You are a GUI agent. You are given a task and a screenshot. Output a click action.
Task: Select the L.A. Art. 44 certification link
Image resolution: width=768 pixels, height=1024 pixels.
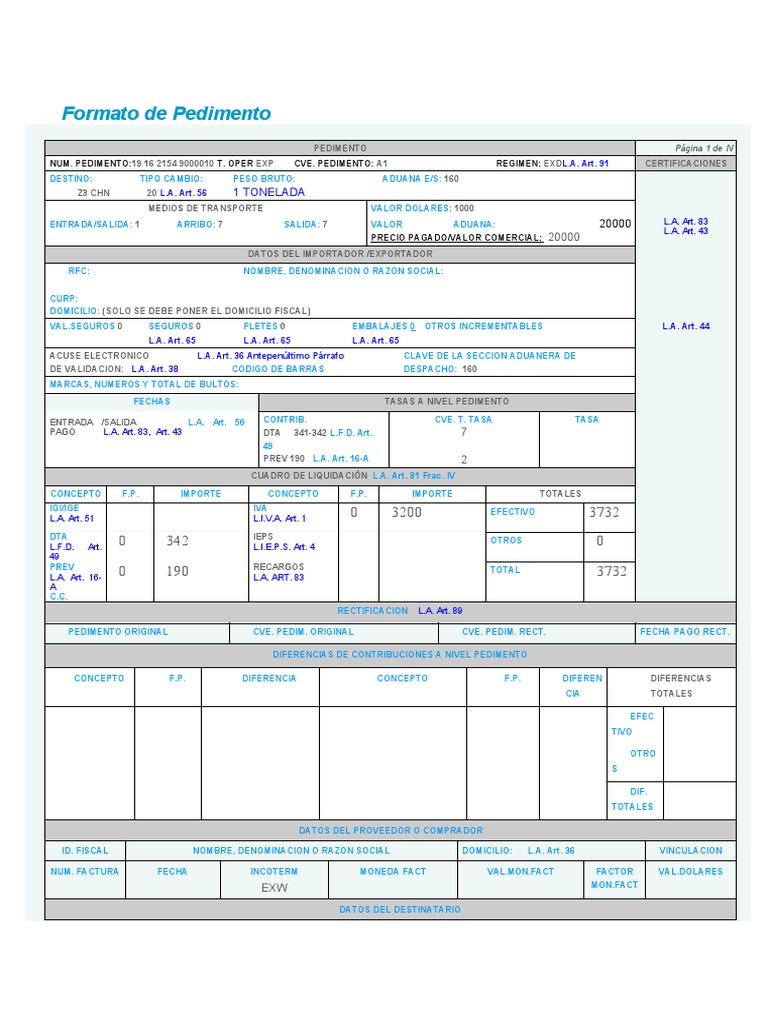pos(686,326)
